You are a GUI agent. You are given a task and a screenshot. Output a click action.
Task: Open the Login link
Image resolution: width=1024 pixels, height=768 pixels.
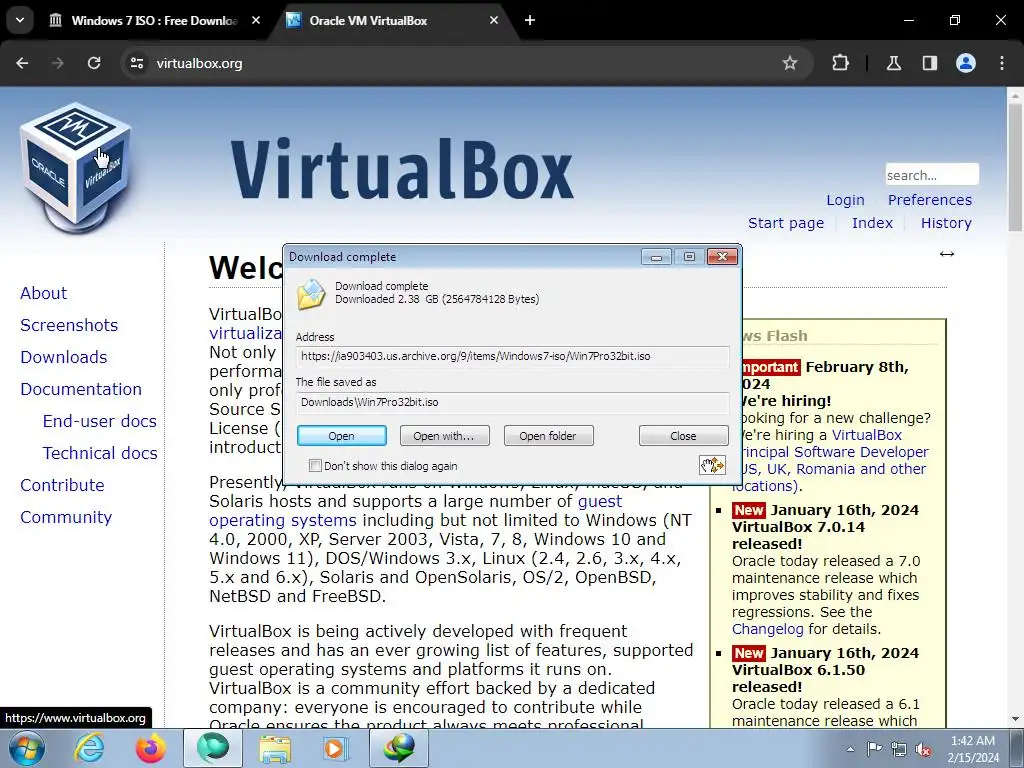845,200
